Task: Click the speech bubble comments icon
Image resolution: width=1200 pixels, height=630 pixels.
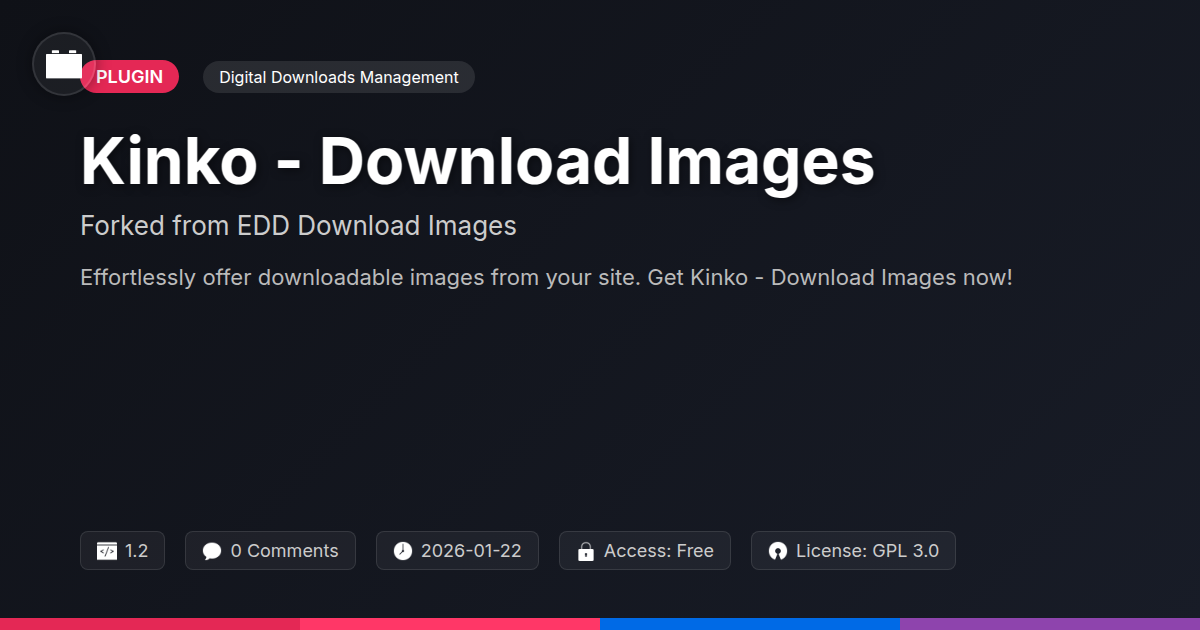Action: 211,551
